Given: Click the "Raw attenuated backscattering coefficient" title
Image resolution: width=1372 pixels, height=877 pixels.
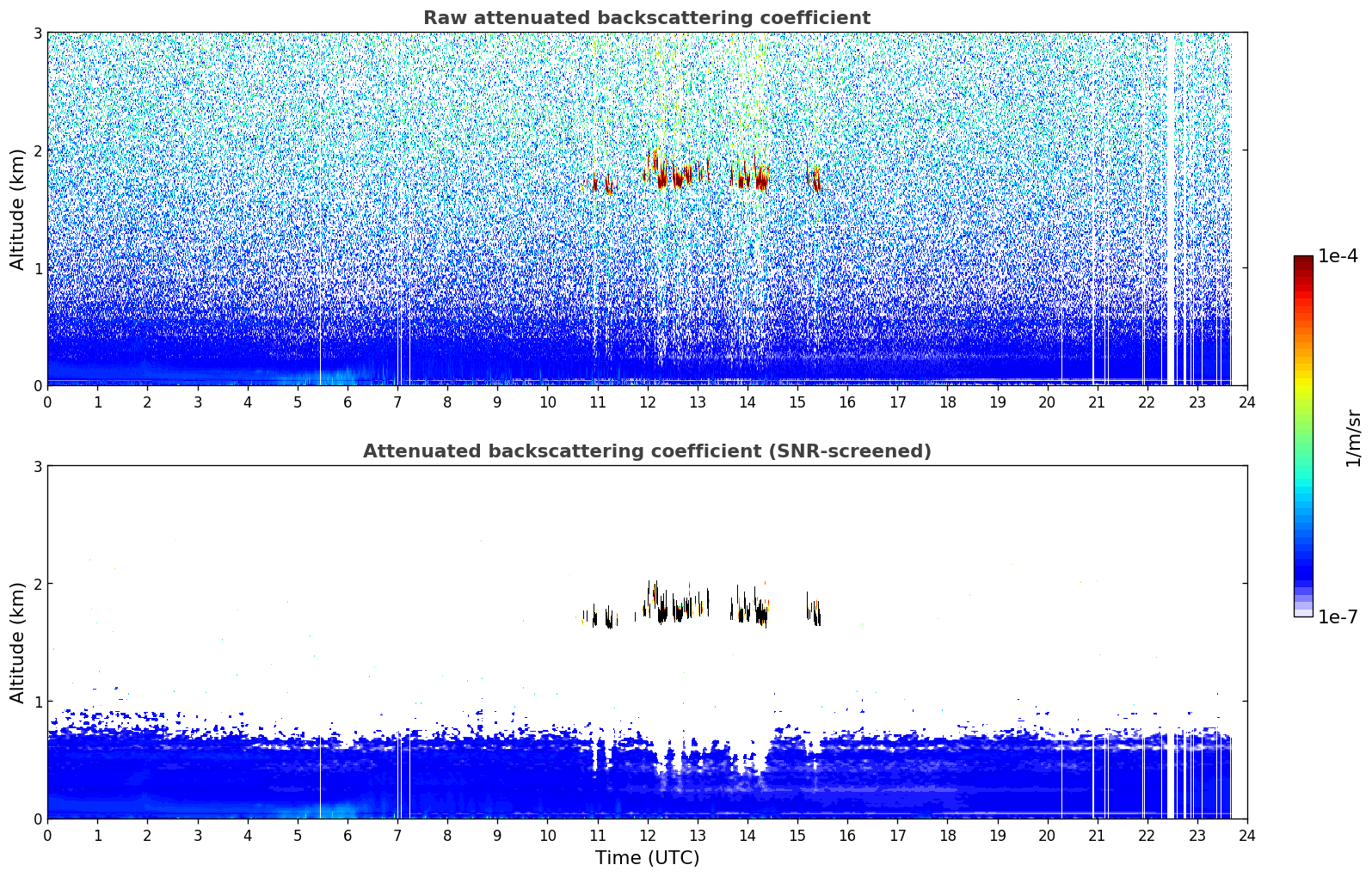Looking at the screenshot, I should (646, 18).
